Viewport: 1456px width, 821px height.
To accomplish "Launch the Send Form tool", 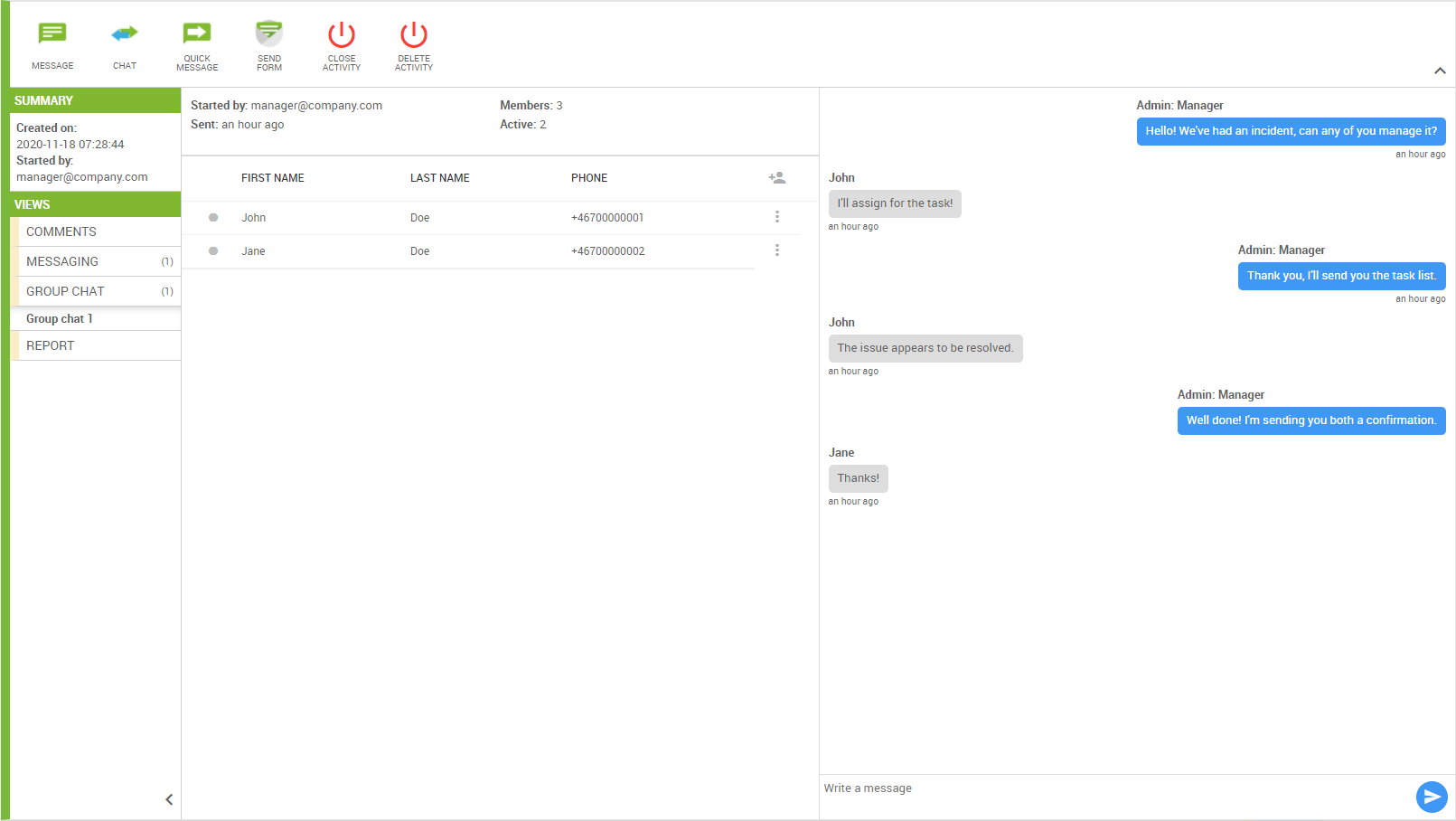I will (269, 33).
